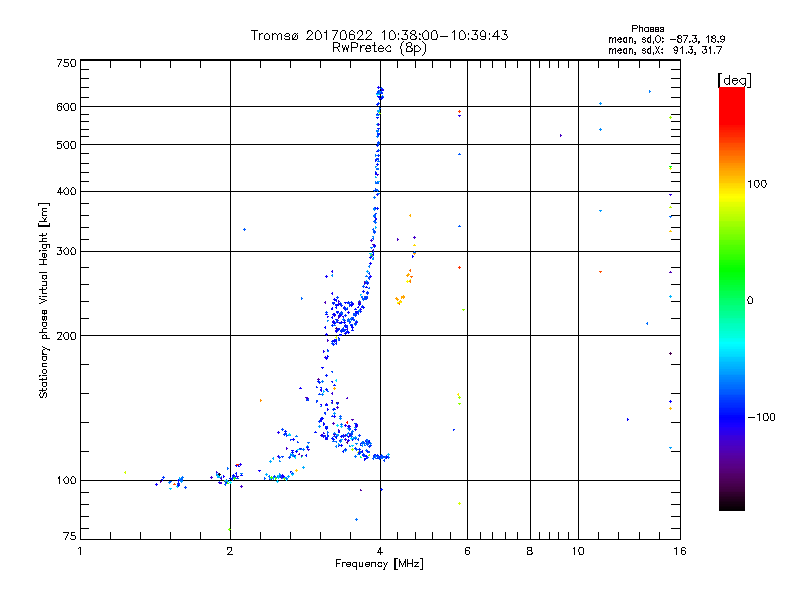800x600 pixels.
Task: Click the colorbar tick label '100'
Action: 757,184
